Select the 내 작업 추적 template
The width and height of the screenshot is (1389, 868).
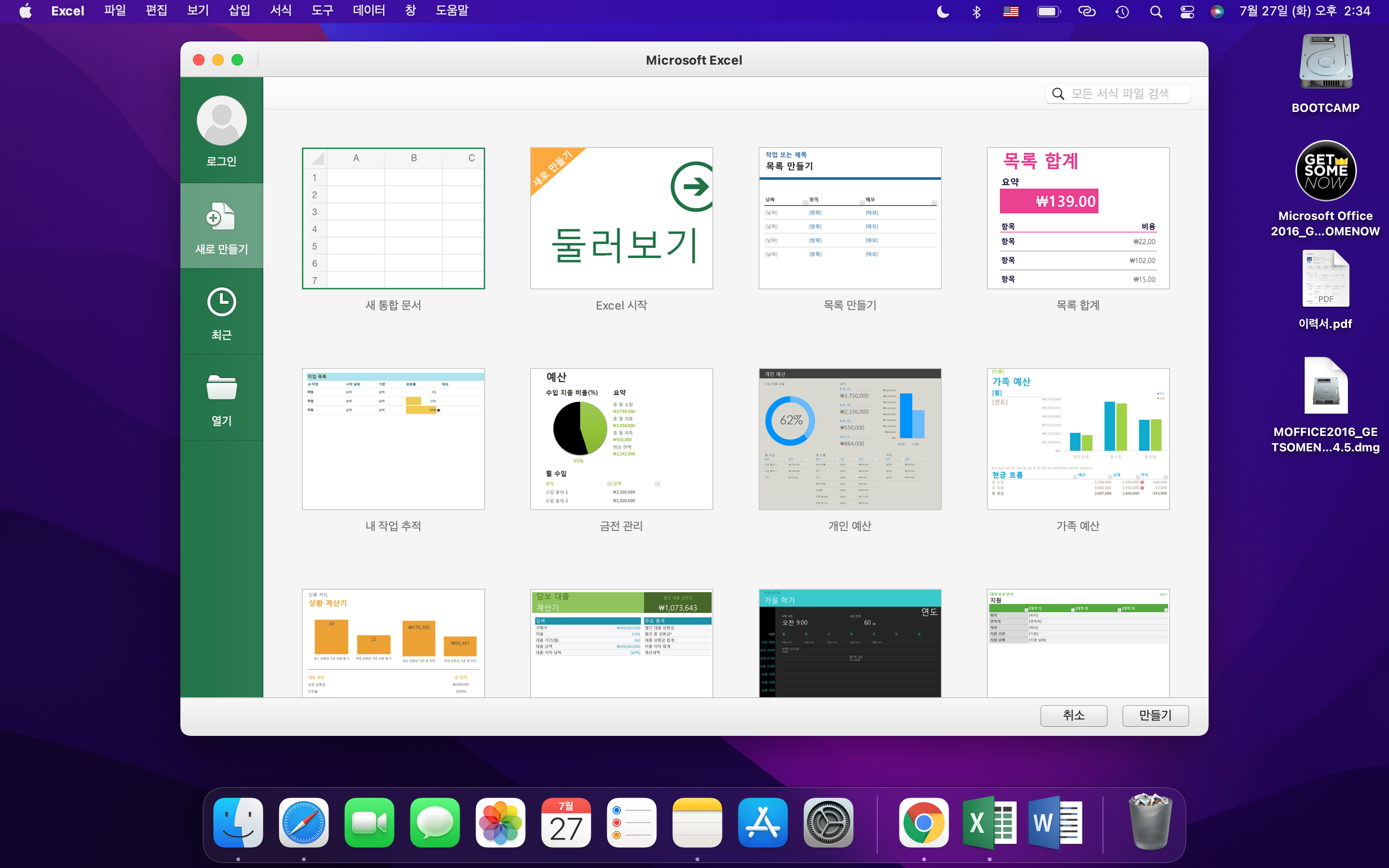[x=393, y=439]
